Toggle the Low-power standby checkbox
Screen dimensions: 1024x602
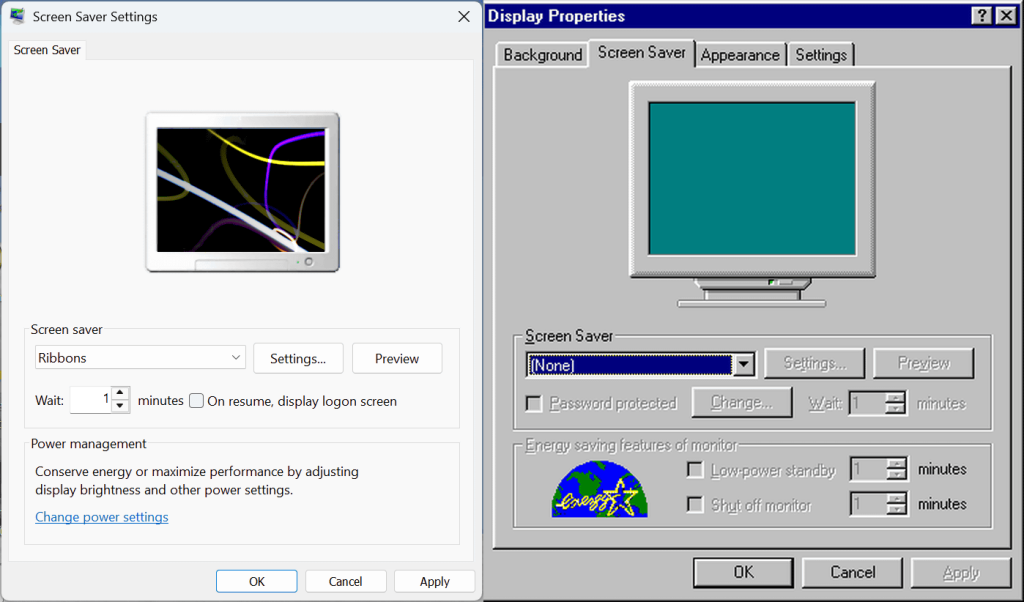(x=695, y=470)
